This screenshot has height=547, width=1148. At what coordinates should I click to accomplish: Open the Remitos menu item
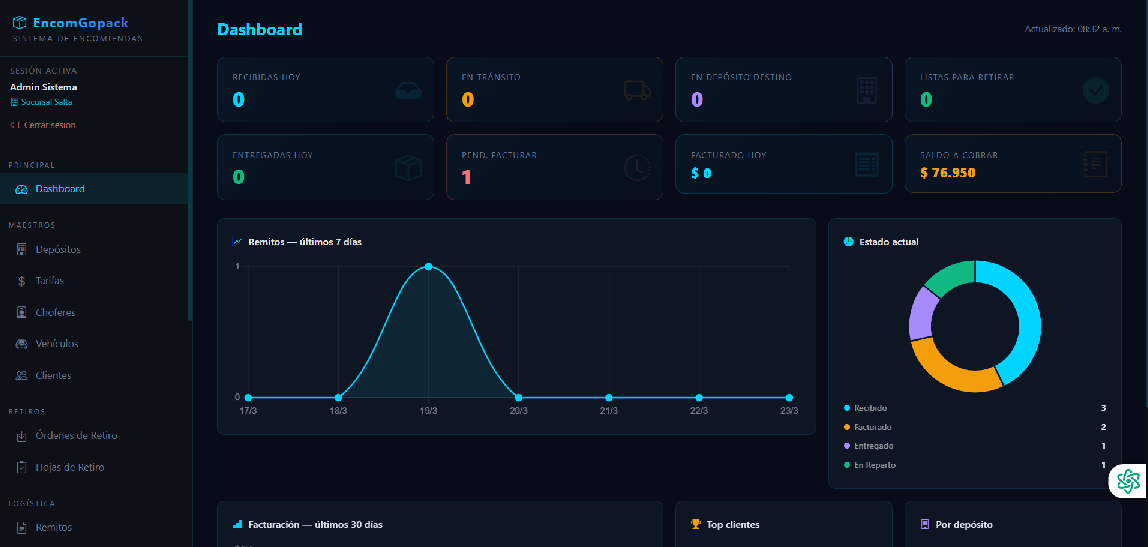[x=53, y=527]
